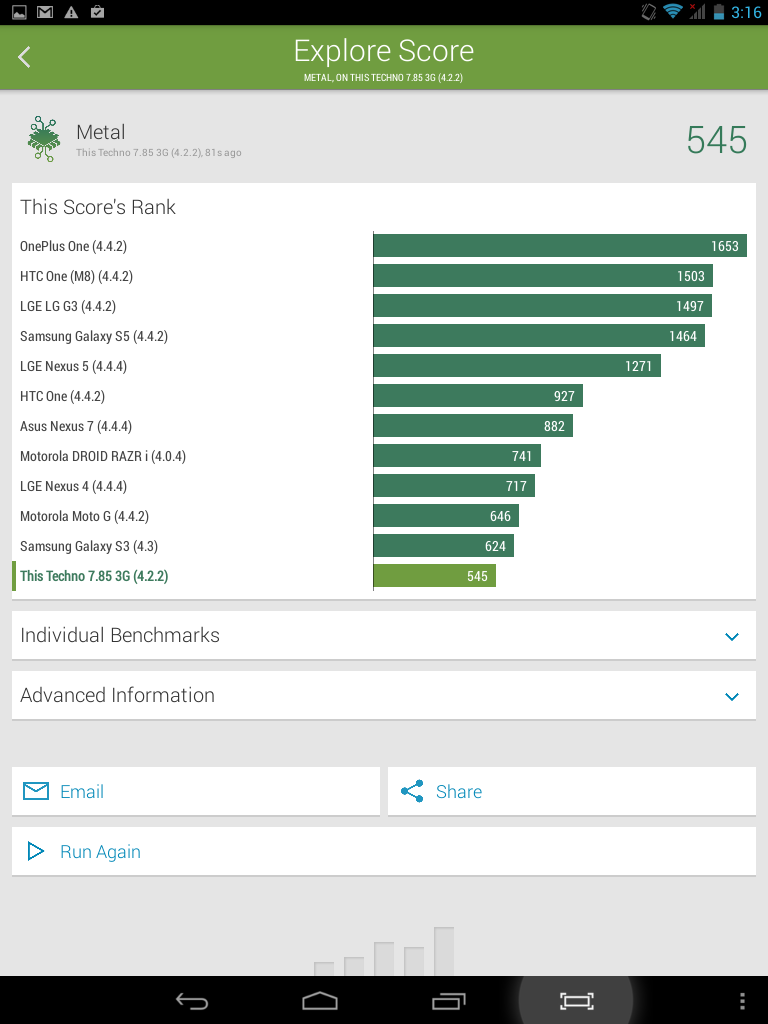Tap the Share button label
This screenshot has width=768, height=1024.
459,792
